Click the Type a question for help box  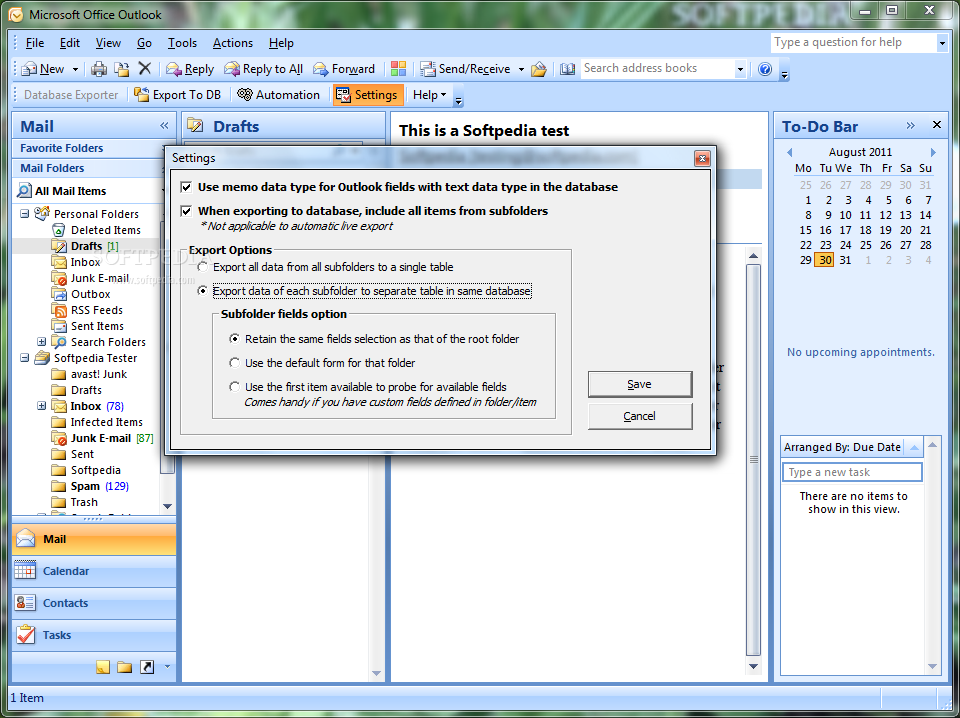853,42
